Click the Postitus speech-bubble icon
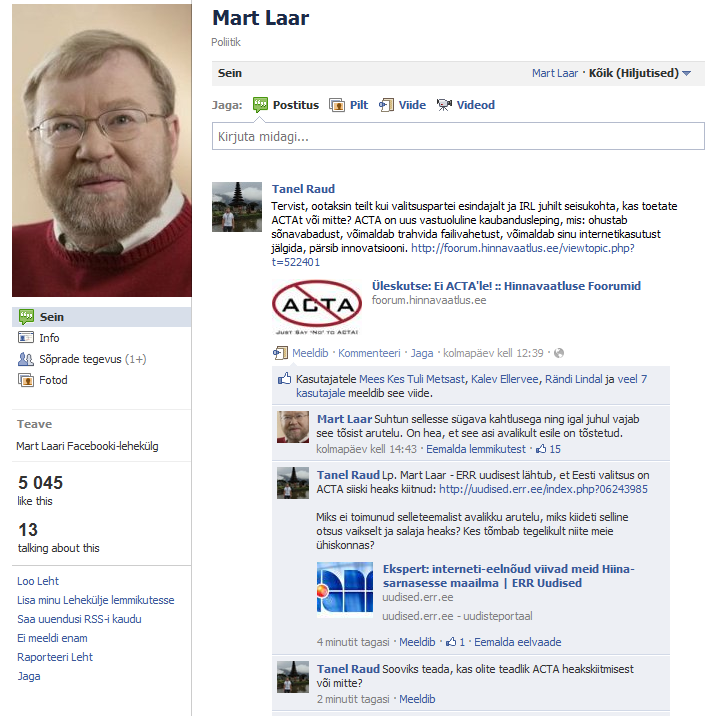The image size is (713, 716). point(260,105)
